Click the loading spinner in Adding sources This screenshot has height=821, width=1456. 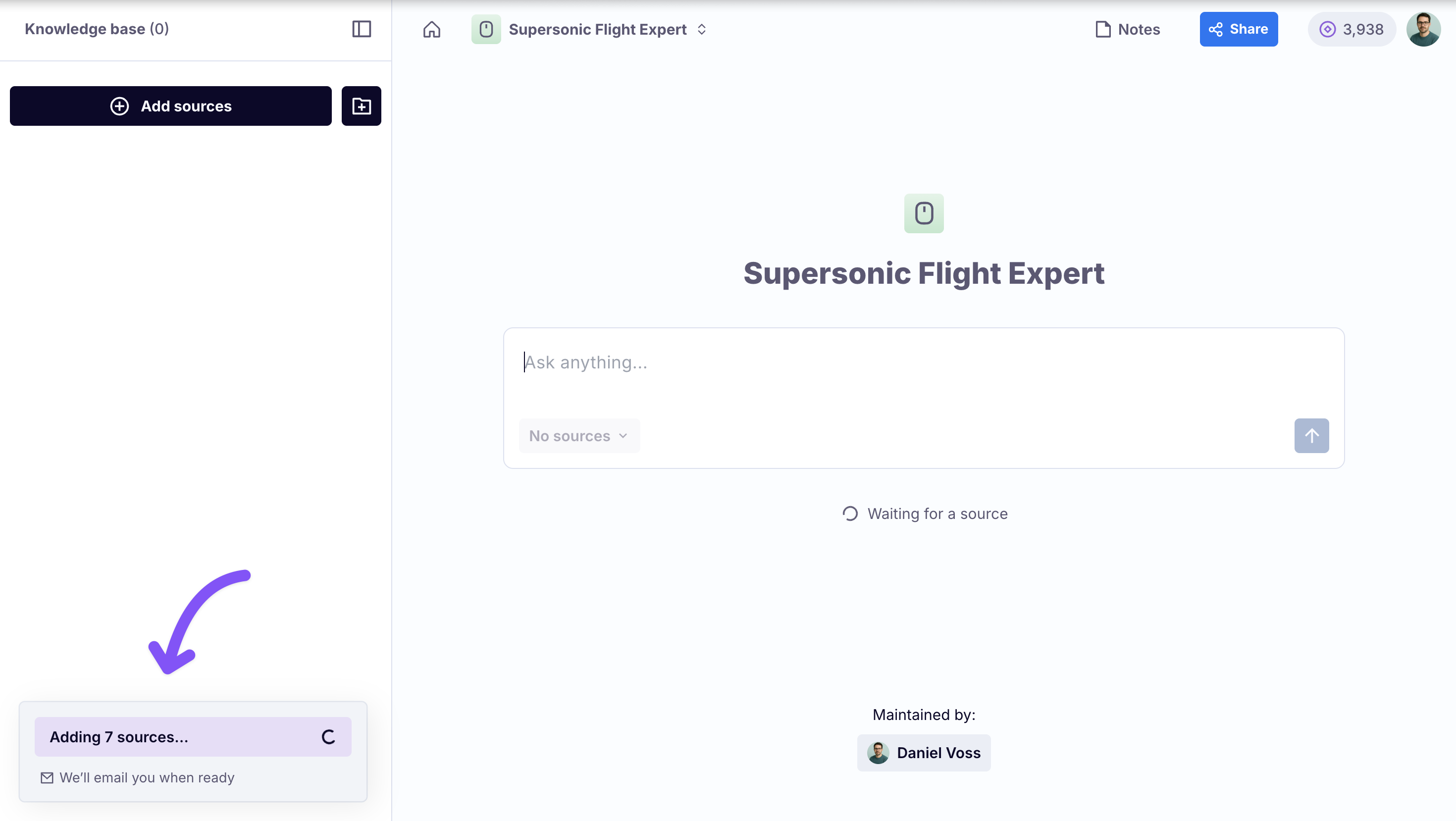328,737
